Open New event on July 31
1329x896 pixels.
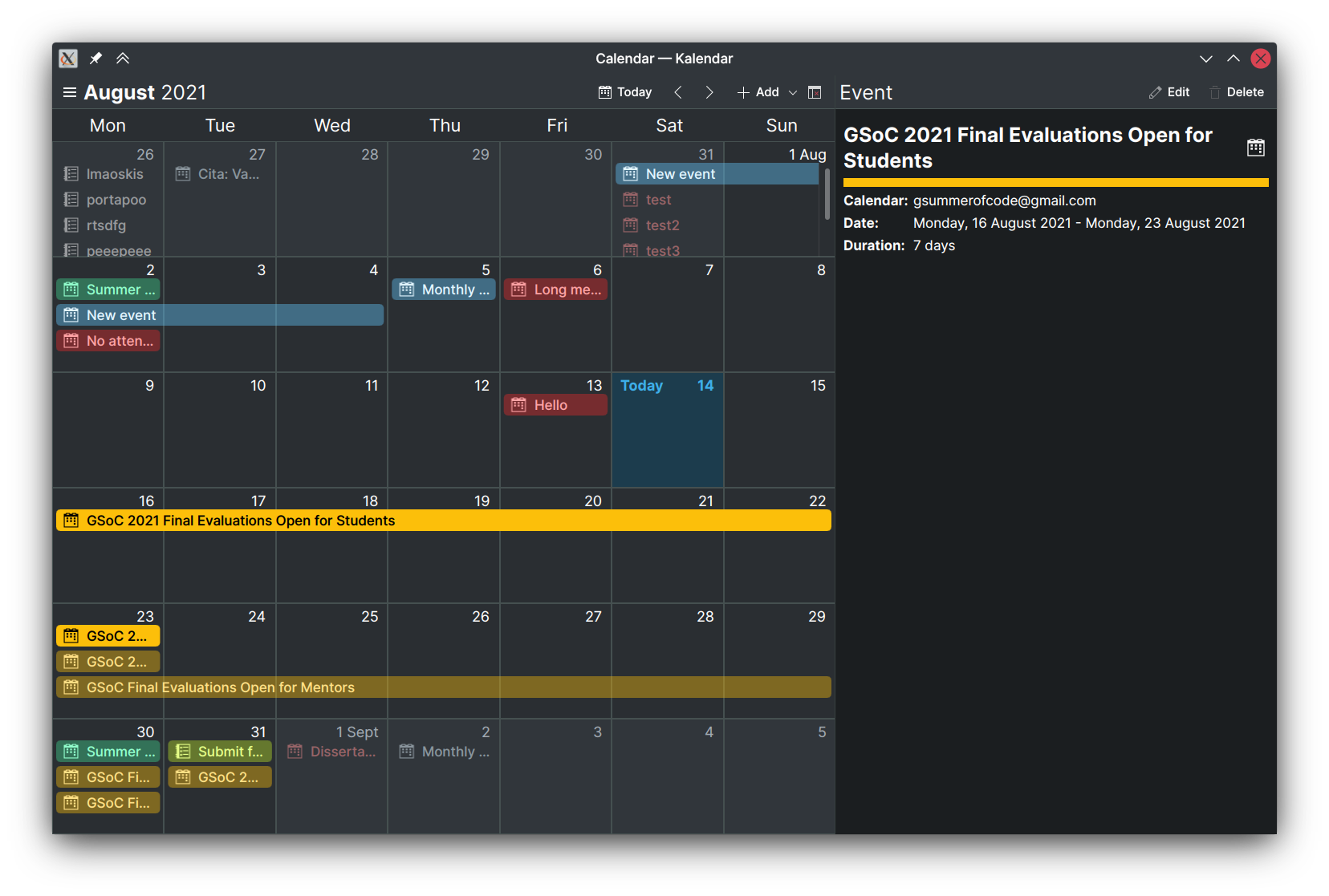coord(717,174)
